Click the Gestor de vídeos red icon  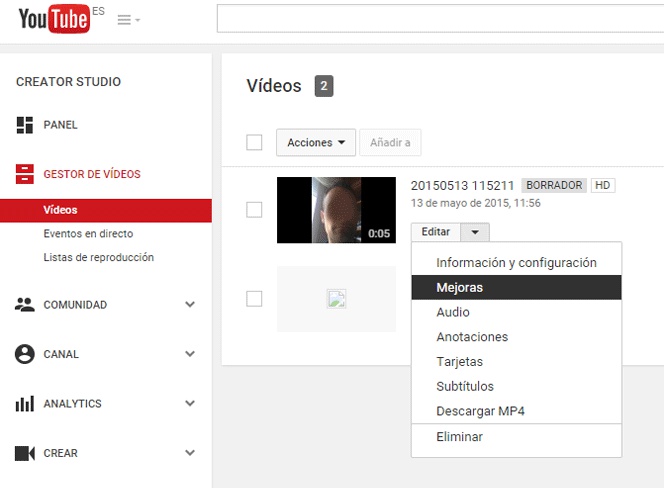pos(25,174)
